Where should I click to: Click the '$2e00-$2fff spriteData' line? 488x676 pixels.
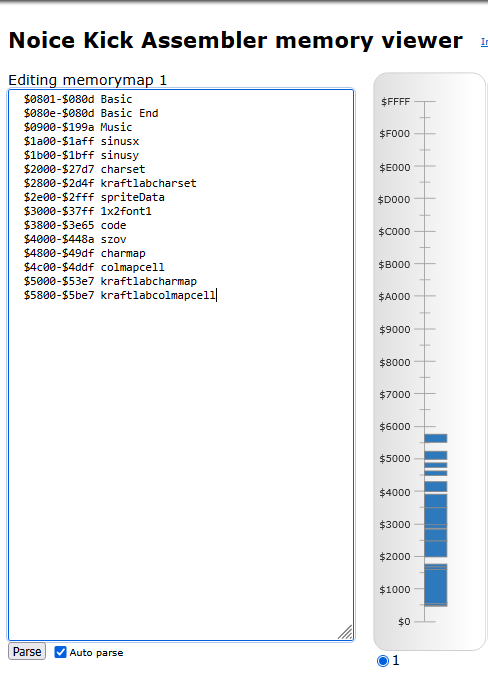click(94, 197)
